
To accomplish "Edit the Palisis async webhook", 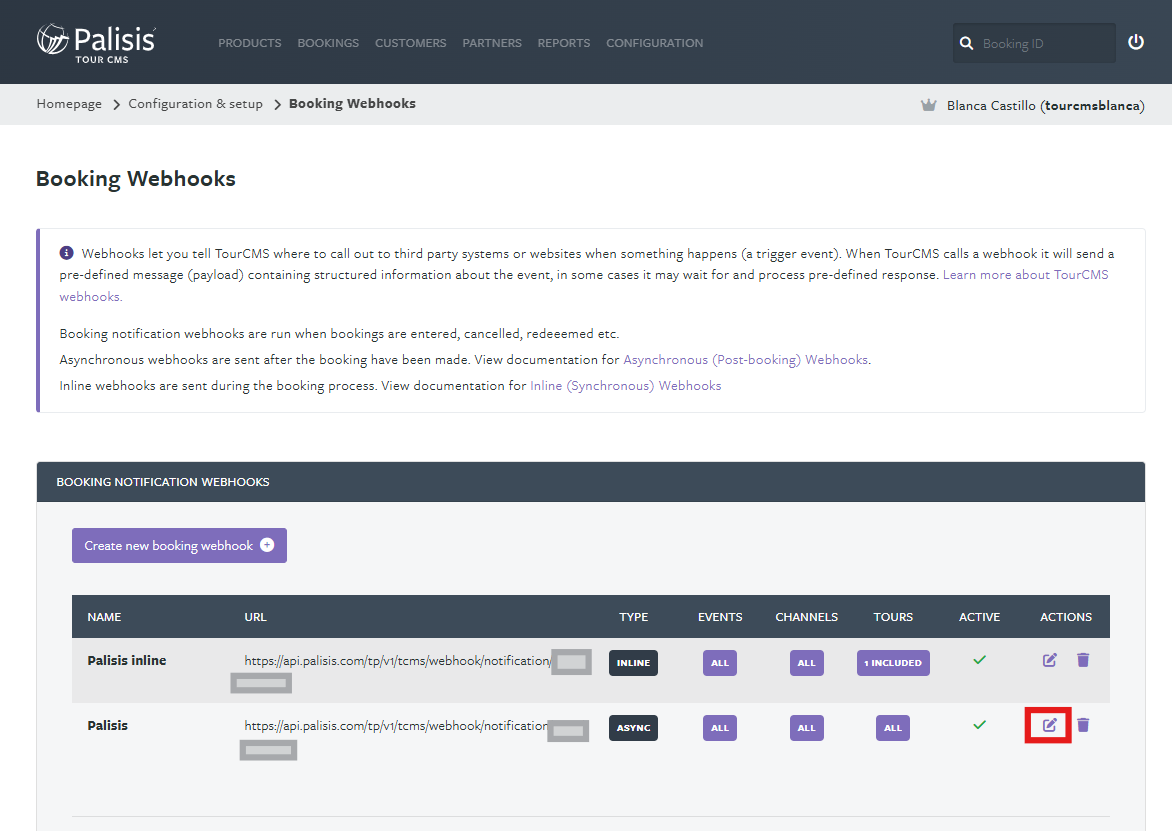I will tap(1049, 725).
